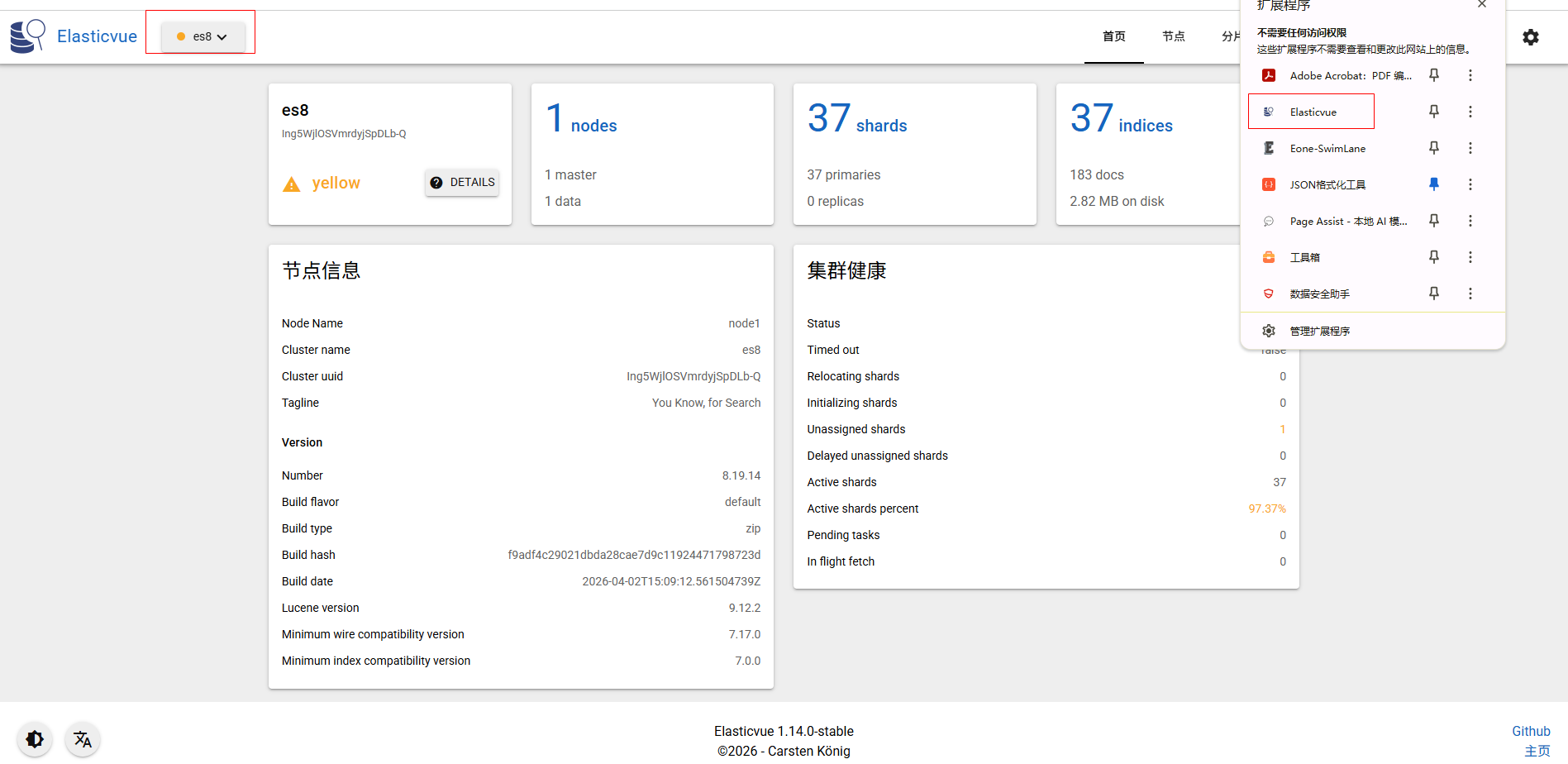This screenshot has width=1568, height=764.
Task: Open more options for 数据安全助手
Action: tap(1470, 294)
